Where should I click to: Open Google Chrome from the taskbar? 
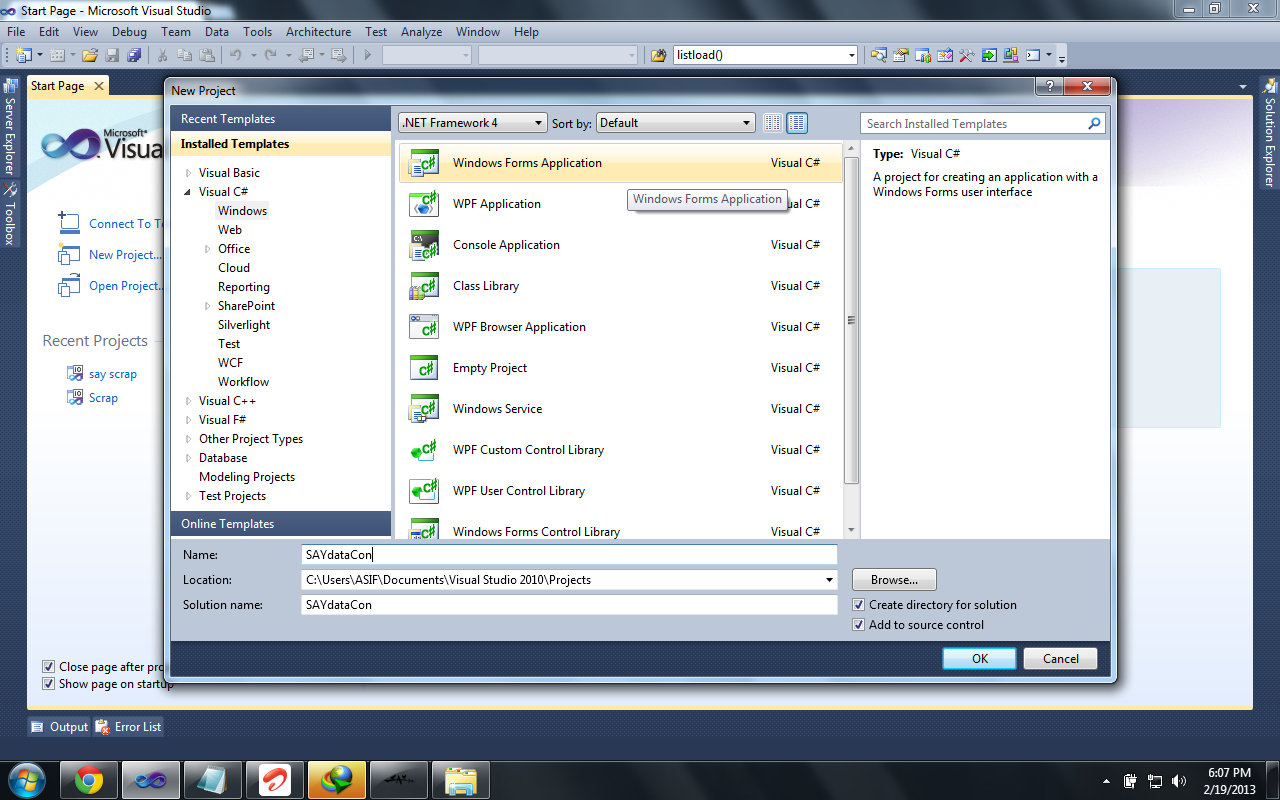[x=89, y=779]
